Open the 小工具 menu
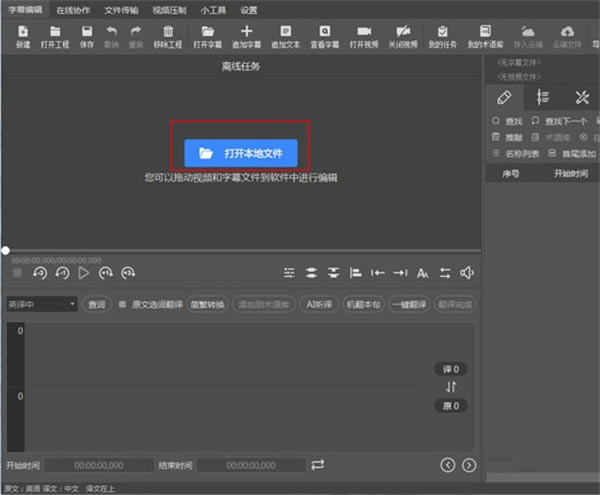 [213, 10]
